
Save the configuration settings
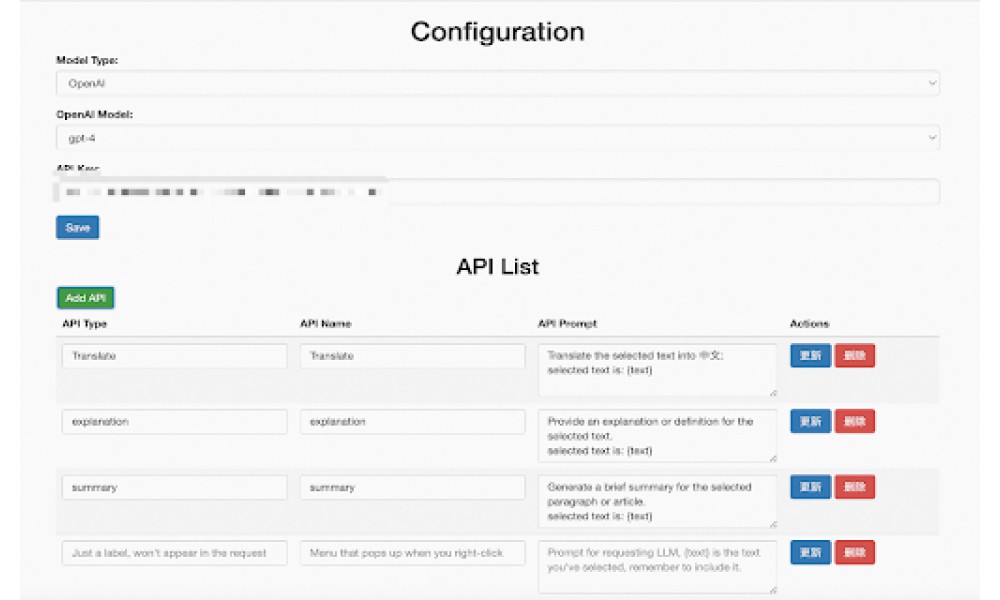click(77, 228)
